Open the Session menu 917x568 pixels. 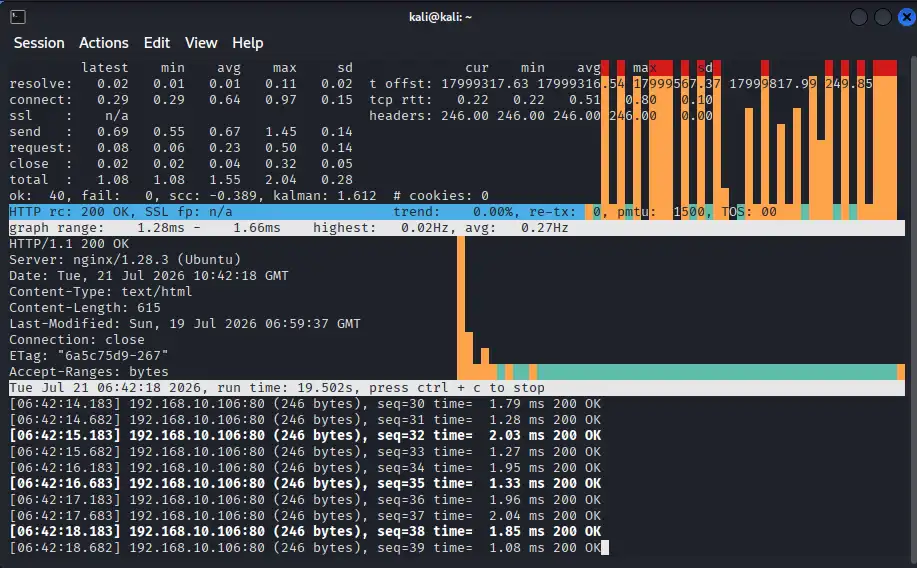pyautogui.click(x=39, y=43)
